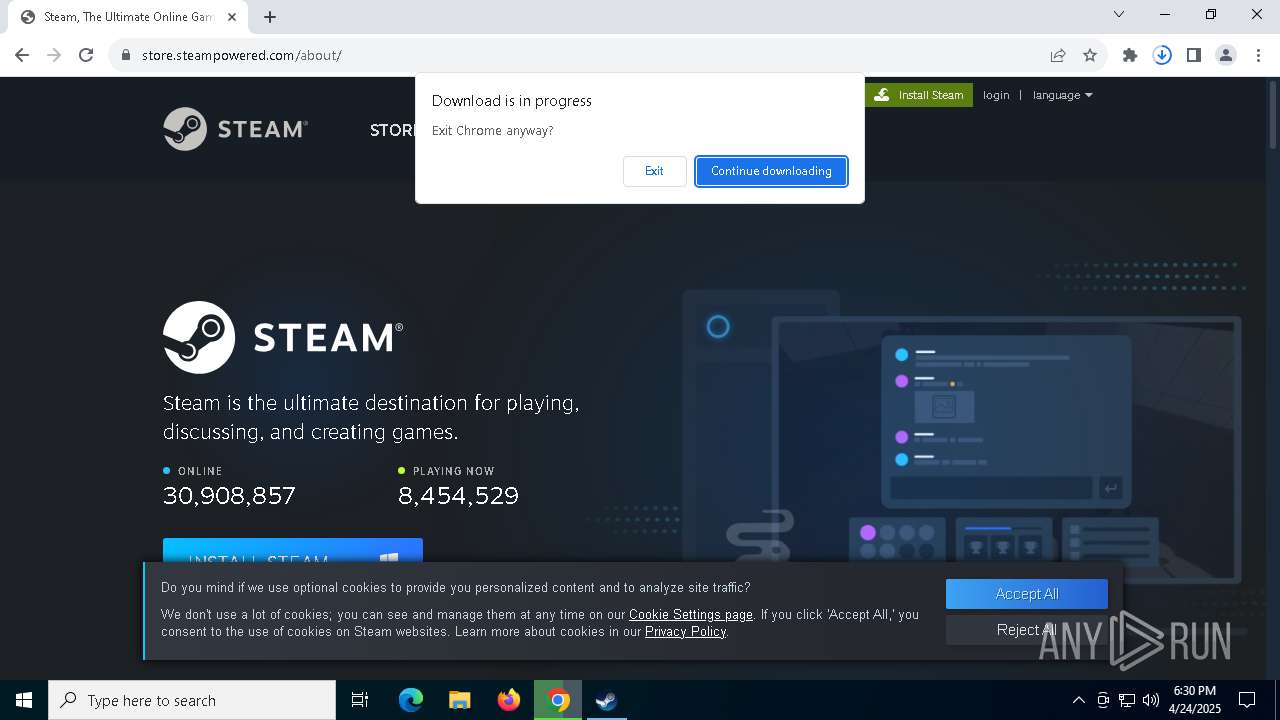1280x720 pixels.
Task: Open Privacy Policy link
Action: pyautogui.click(x=685, y=632)
